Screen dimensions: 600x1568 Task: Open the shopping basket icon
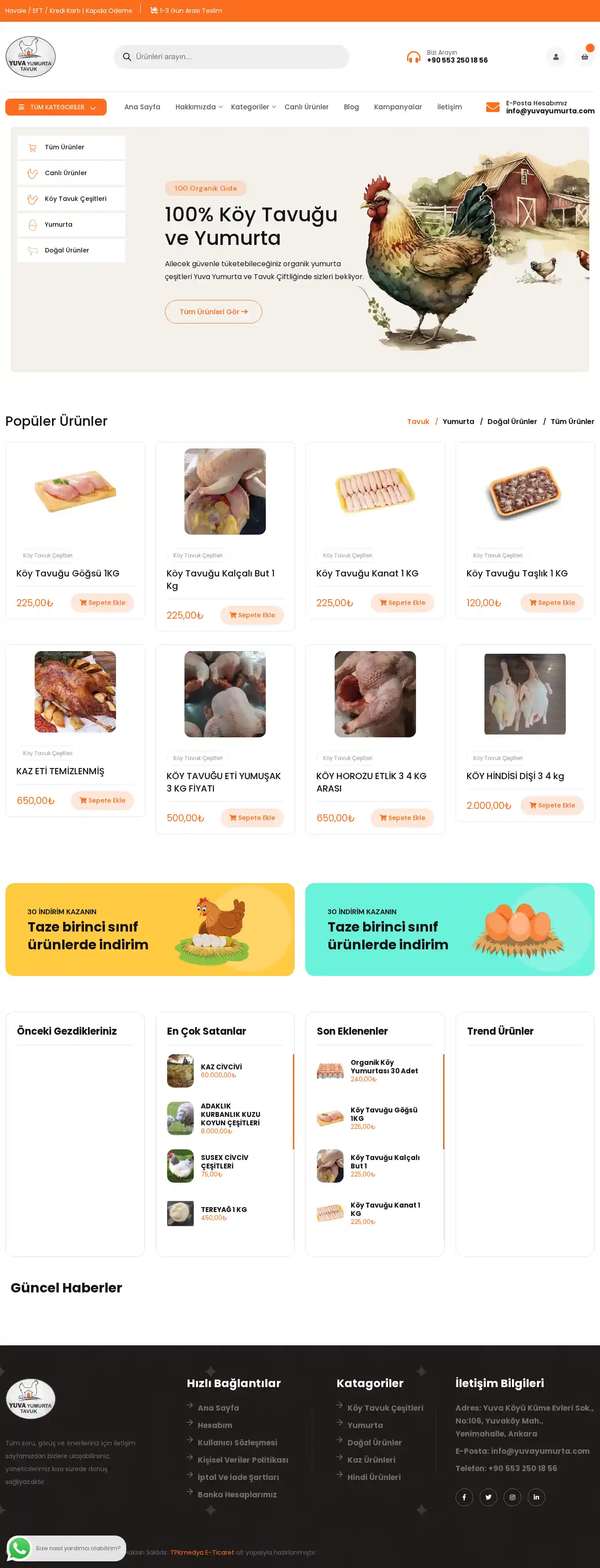[584, 56]
